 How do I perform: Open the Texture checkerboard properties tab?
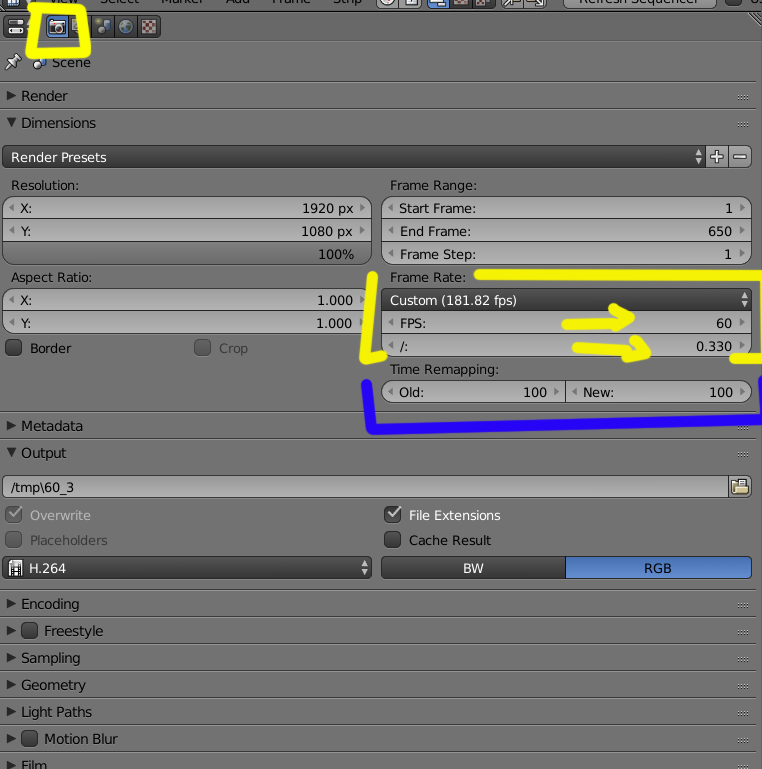(x=149, y=27)
